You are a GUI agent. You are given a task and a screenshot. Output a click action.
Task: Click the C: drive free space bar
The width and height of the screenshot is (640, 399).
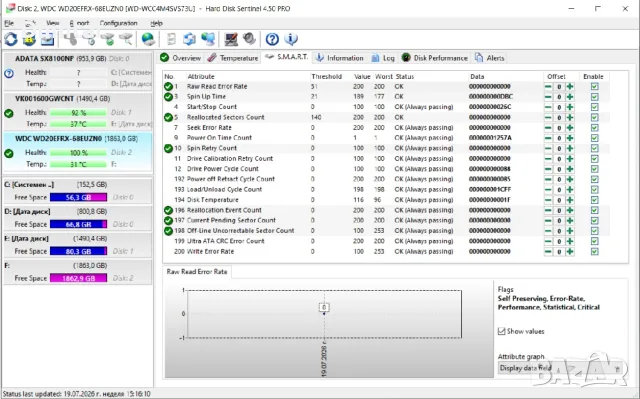click(x=78, y=197)
